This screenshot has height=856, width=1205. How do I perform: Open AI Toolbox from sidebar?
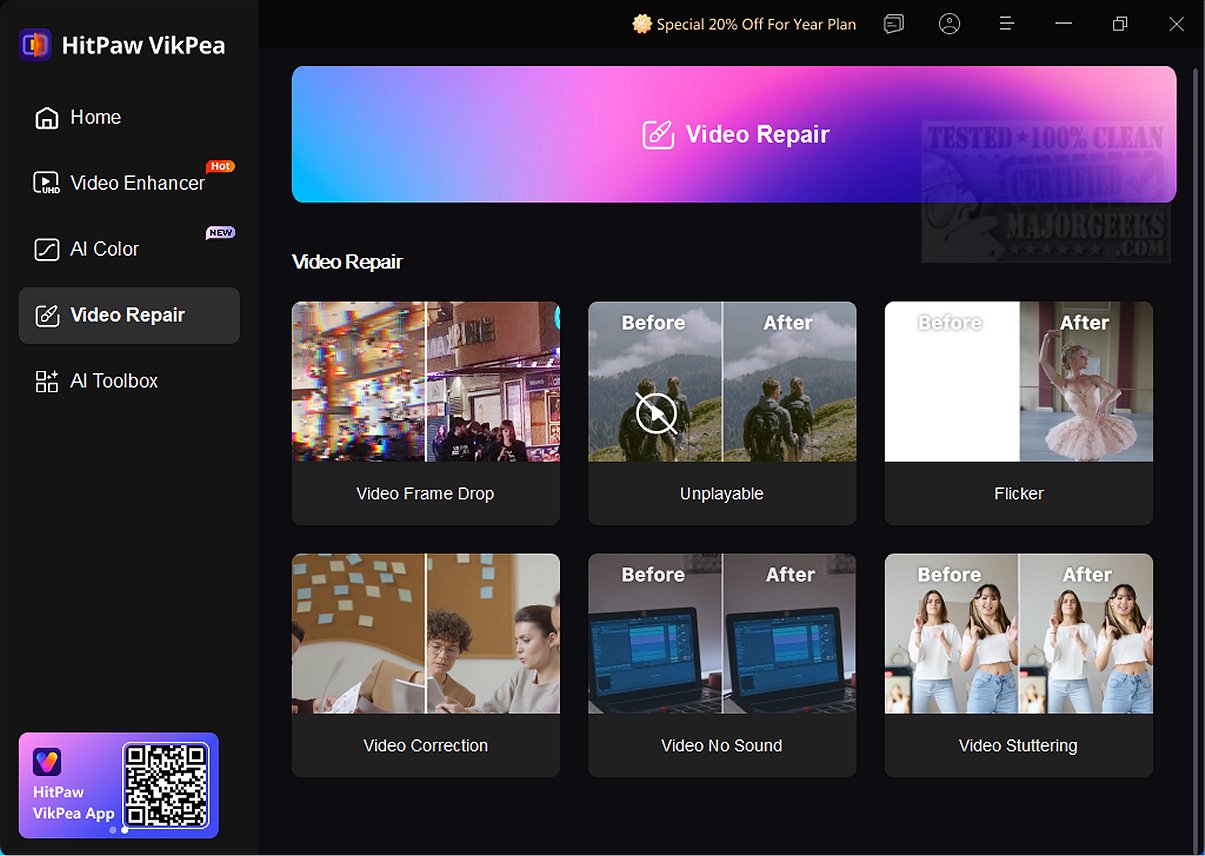pyautogui.click(x=129, y=381)
